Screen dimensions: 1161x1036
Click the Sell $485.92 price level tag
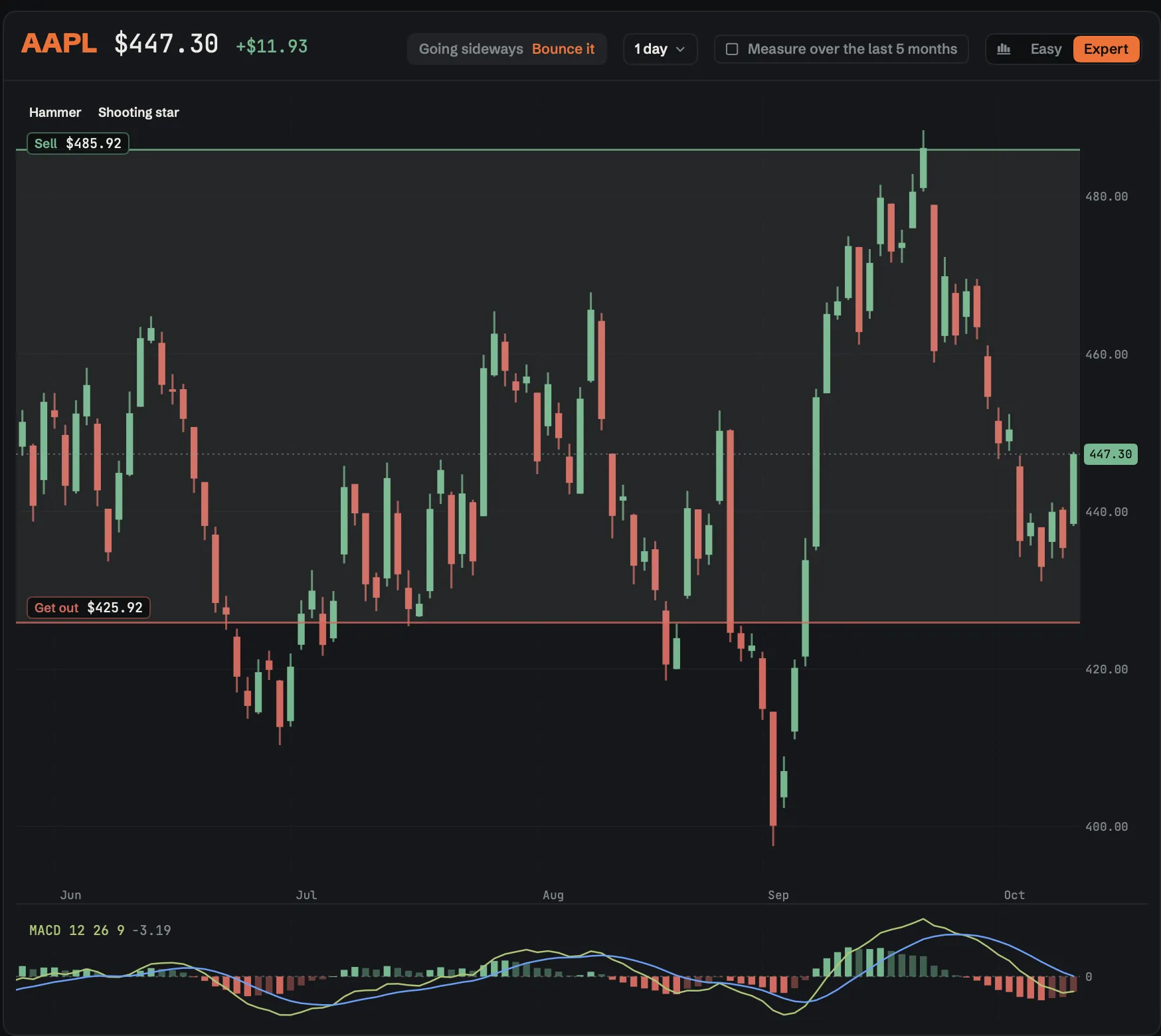pyautogui.click(x=78, y=143)
